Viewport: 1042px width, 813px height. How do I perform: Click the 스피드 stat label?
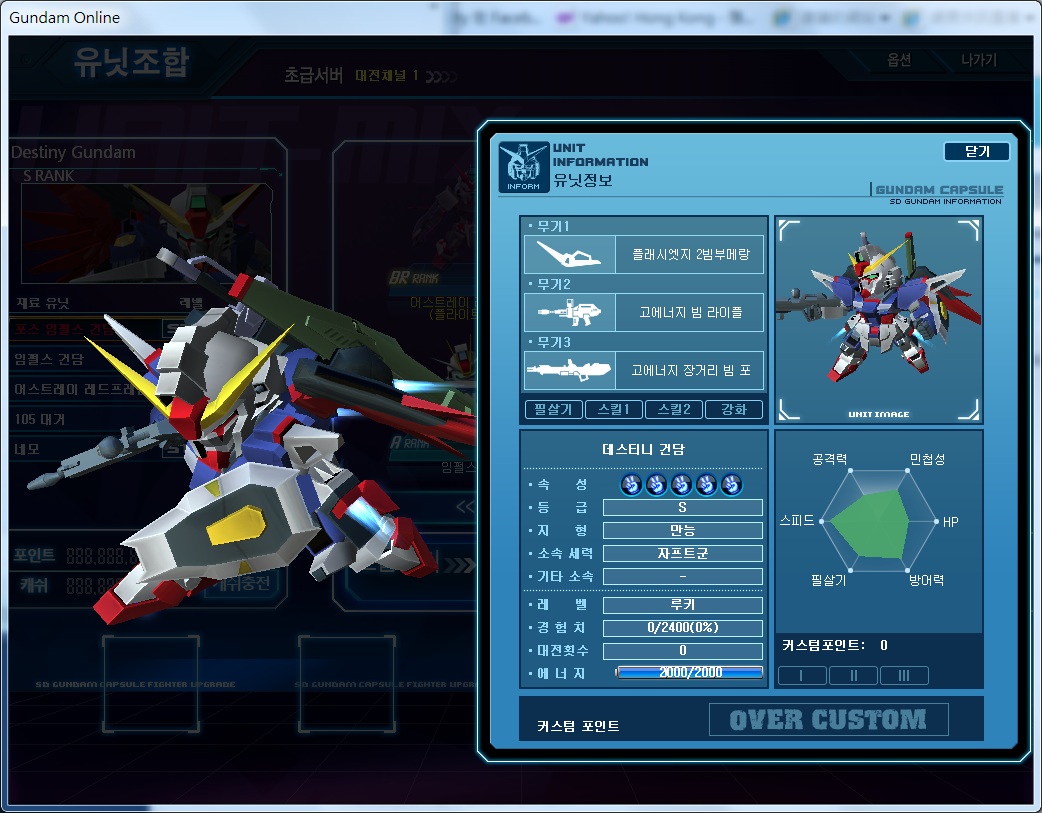coord(797,521)
